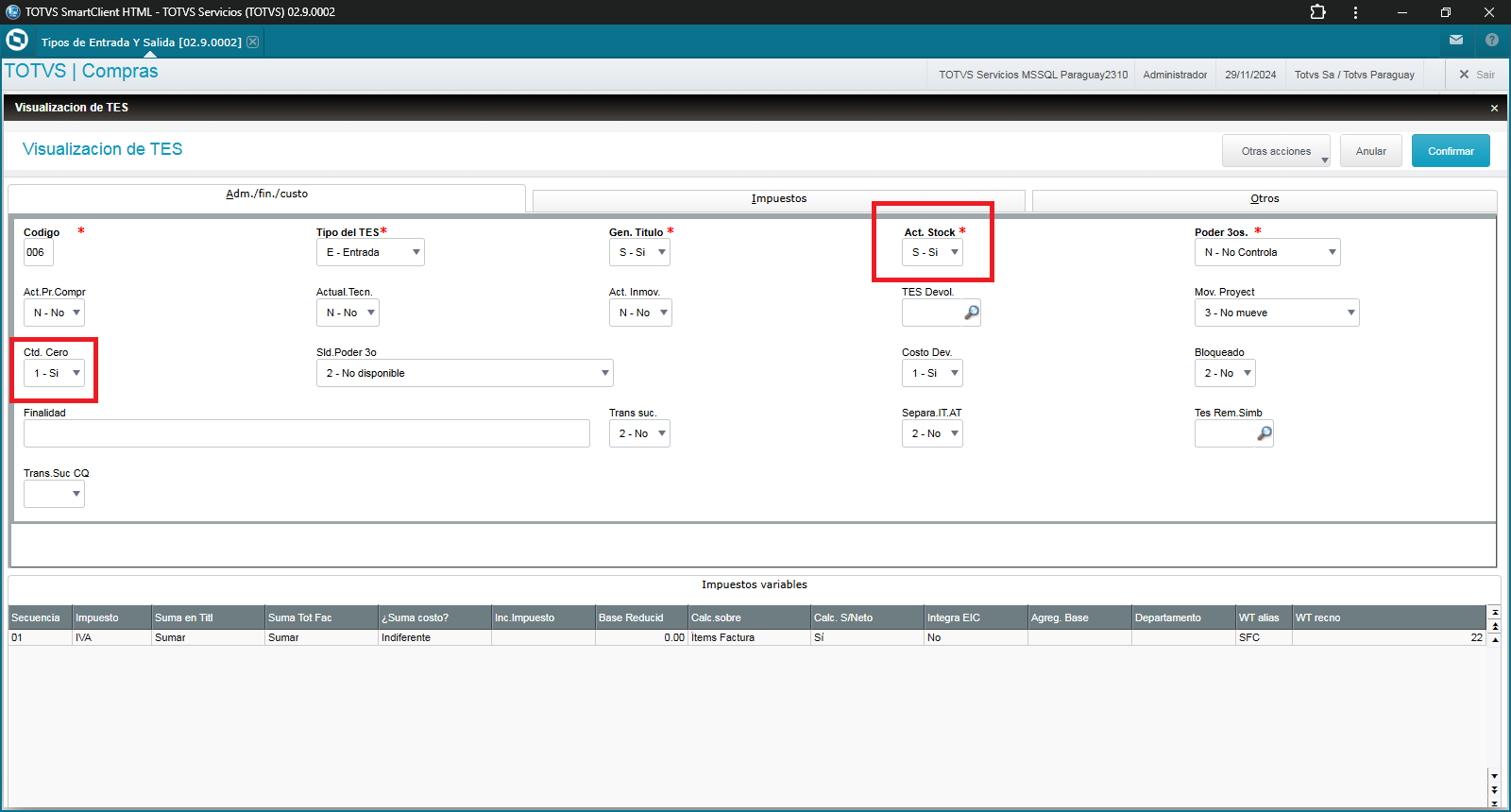This screenshot has width=1511, height=812.
Task: Click the single up arrow of the grid scrollbar
Action: coord(1494,638)
